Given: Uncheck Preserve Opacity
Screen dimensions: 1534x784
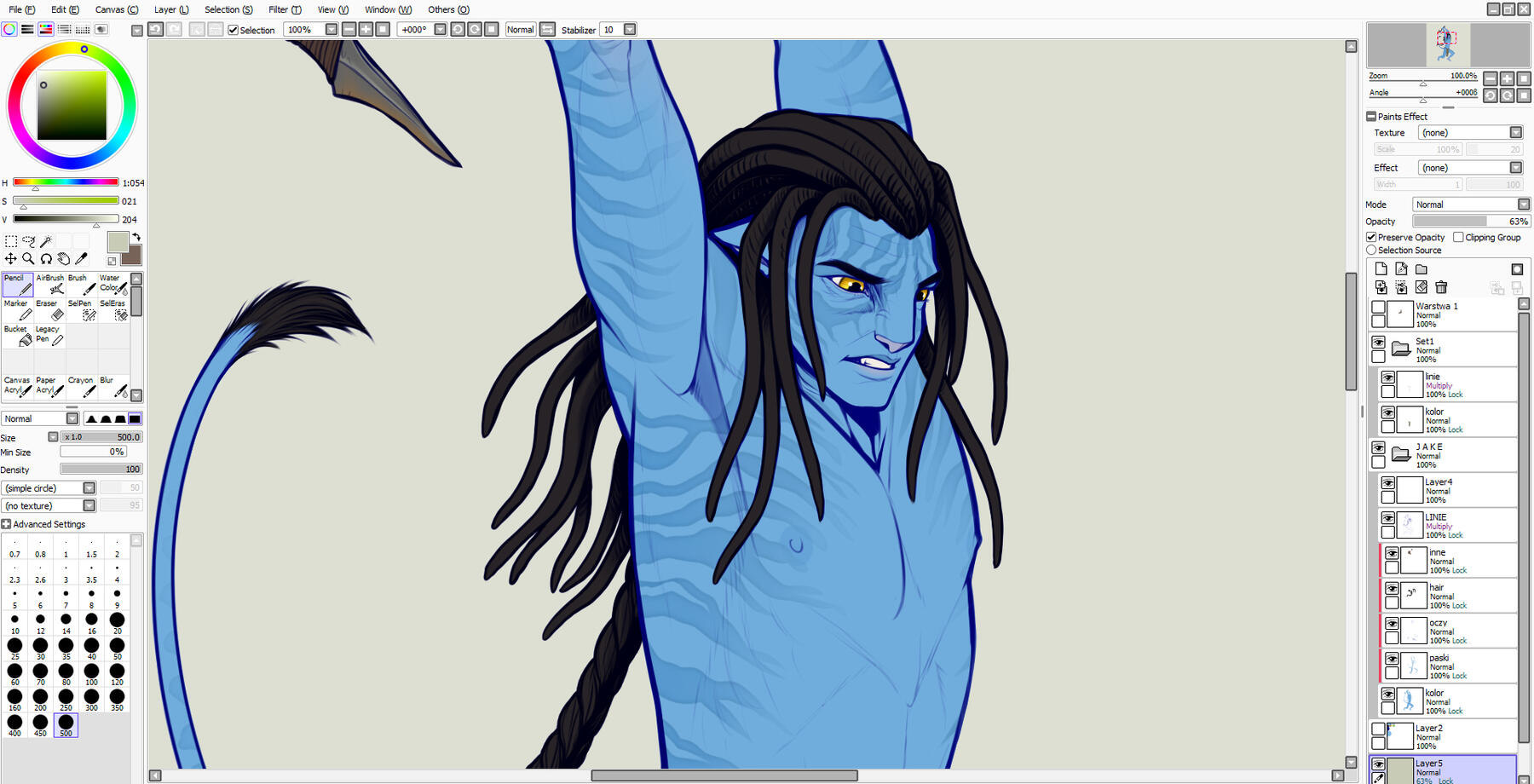Looking at the screenshot, I should (x=1371, y=238).
